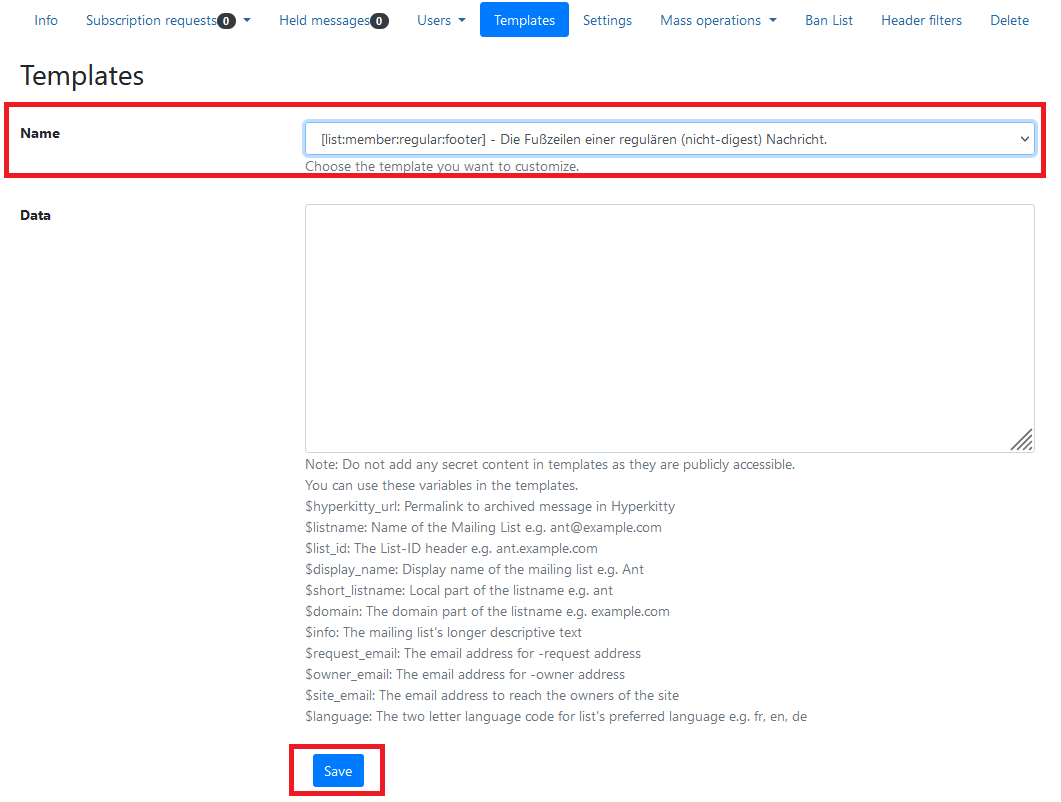This screenshot has width=1061, height=802.
Task: Select the Templates tab
Action: [524, 21]
